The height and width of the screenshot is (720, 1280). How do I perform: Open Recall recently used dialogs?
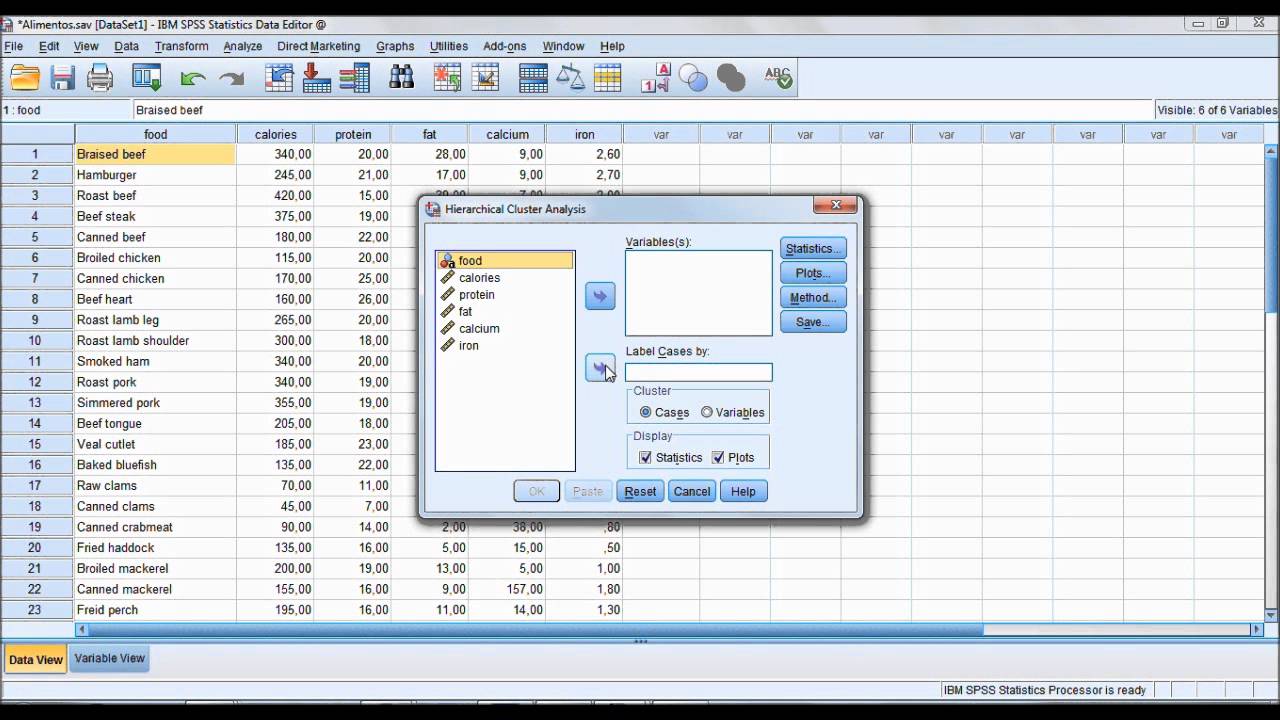pyautogui.click(x=147, y=77)
